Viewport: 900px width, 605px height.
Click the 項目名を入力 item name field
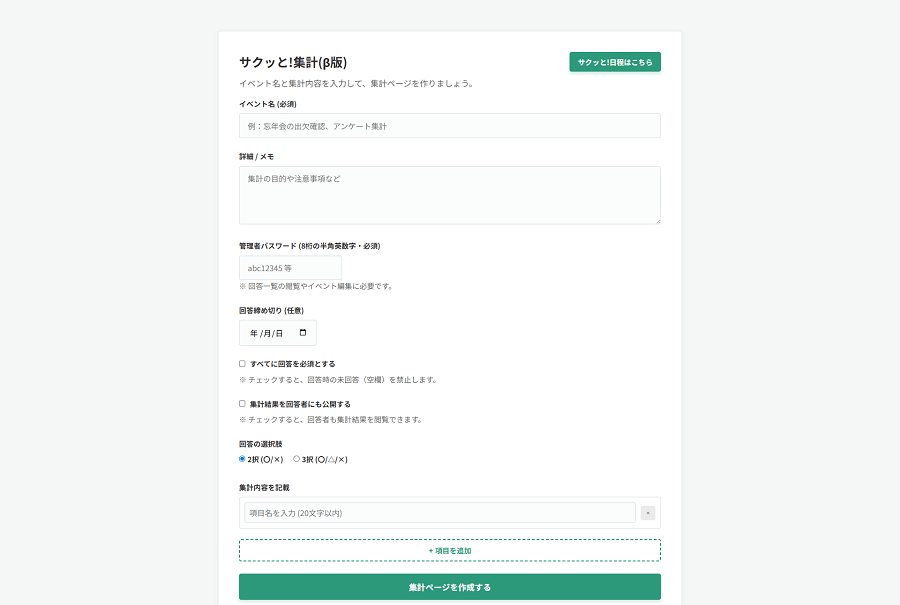coord(440,513)
